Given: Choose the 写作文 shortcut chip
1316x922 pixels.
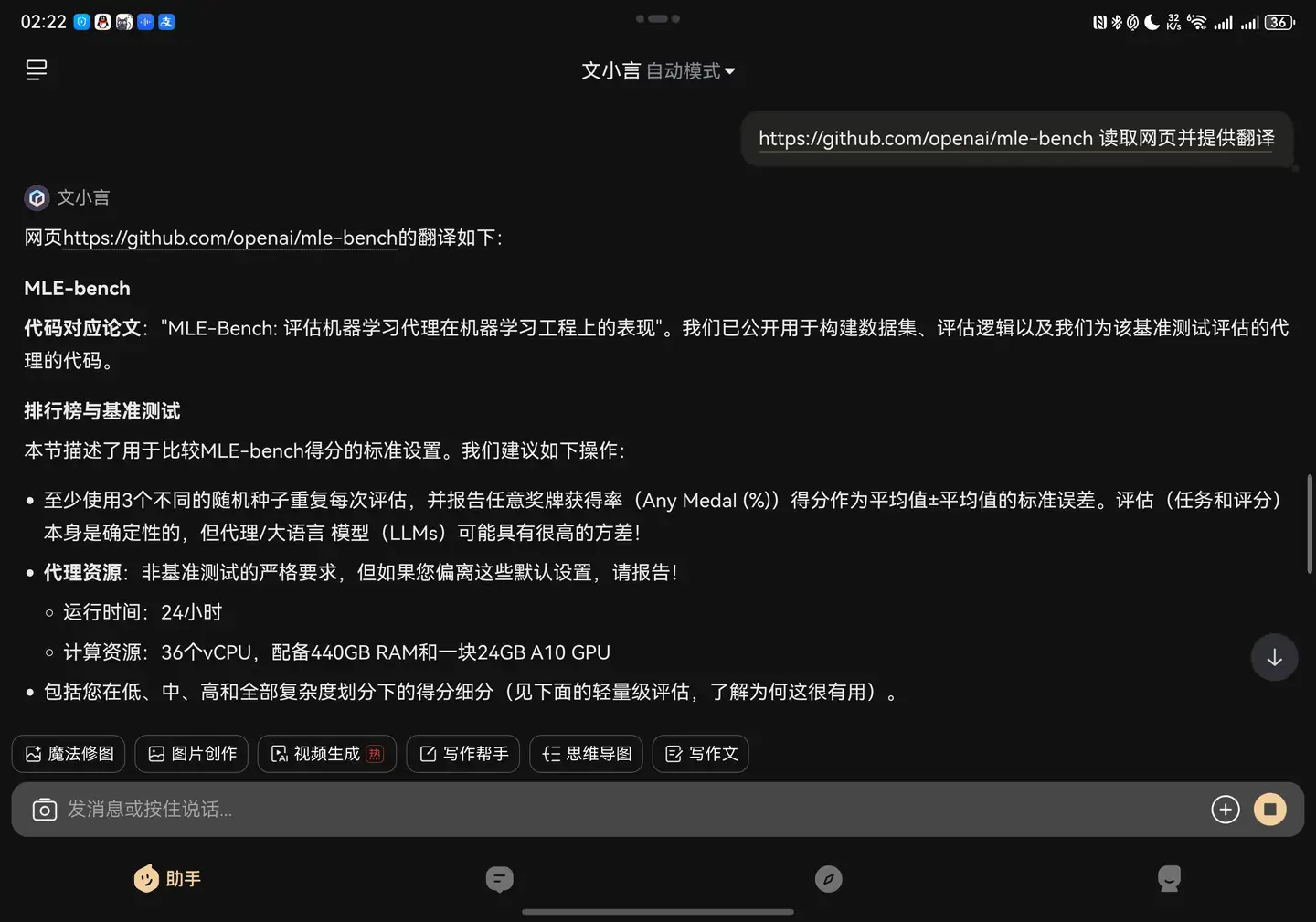Looking at the screenshot, I should pyautogui.click(x=701, y=754).
